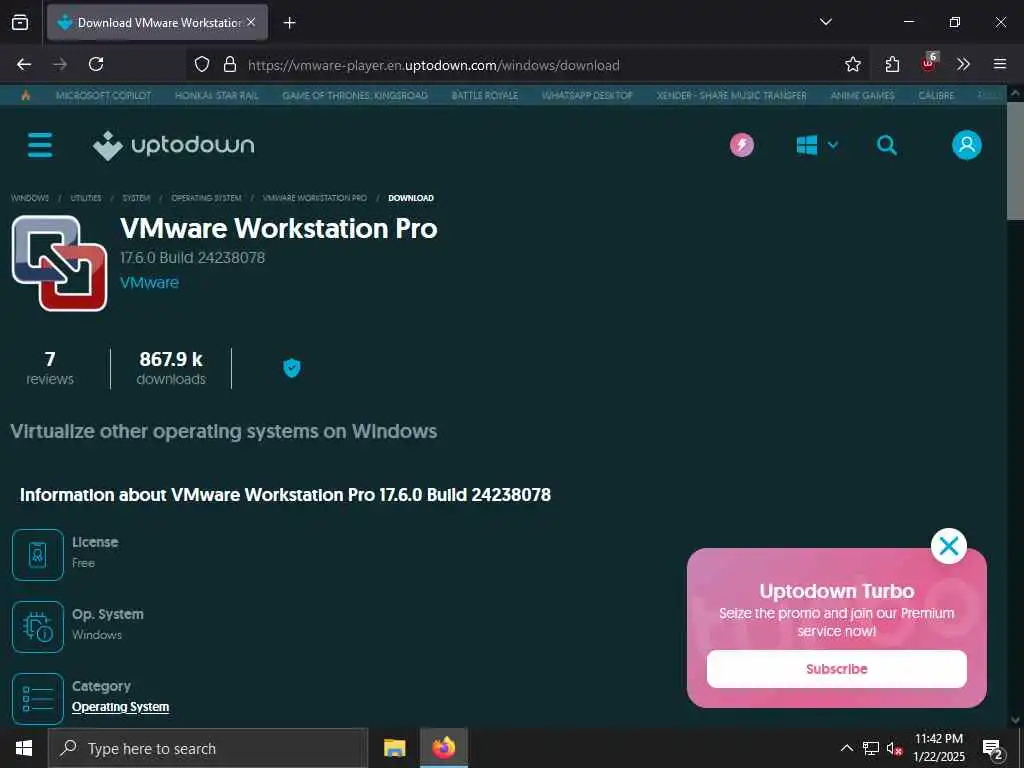Open the WhatsApp Desktop top link
The width and height of the screenshot is (1024, 768).
pyautogui.click(x=587, y=95)
